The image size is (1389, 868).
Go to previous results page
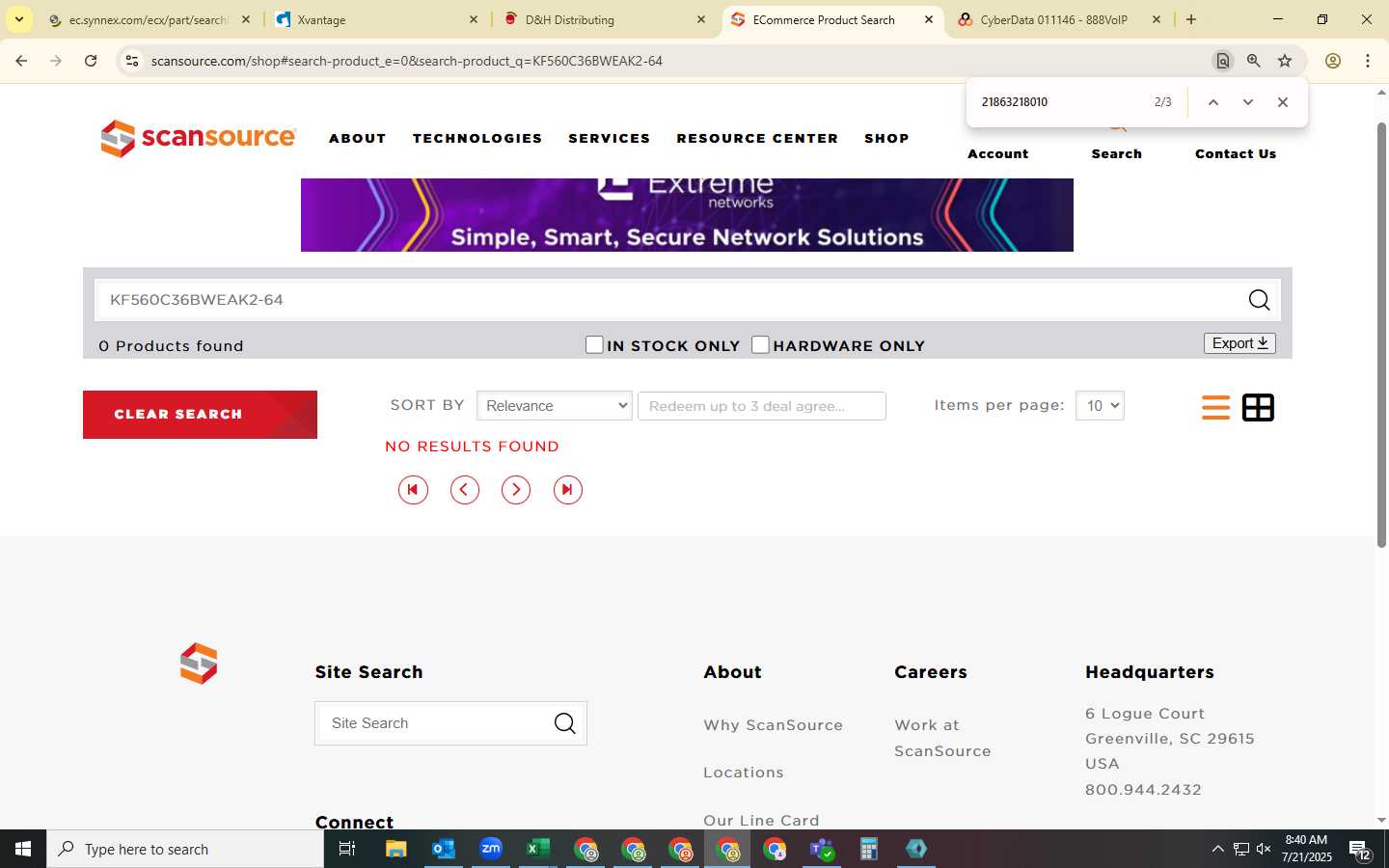pos(465,490)
